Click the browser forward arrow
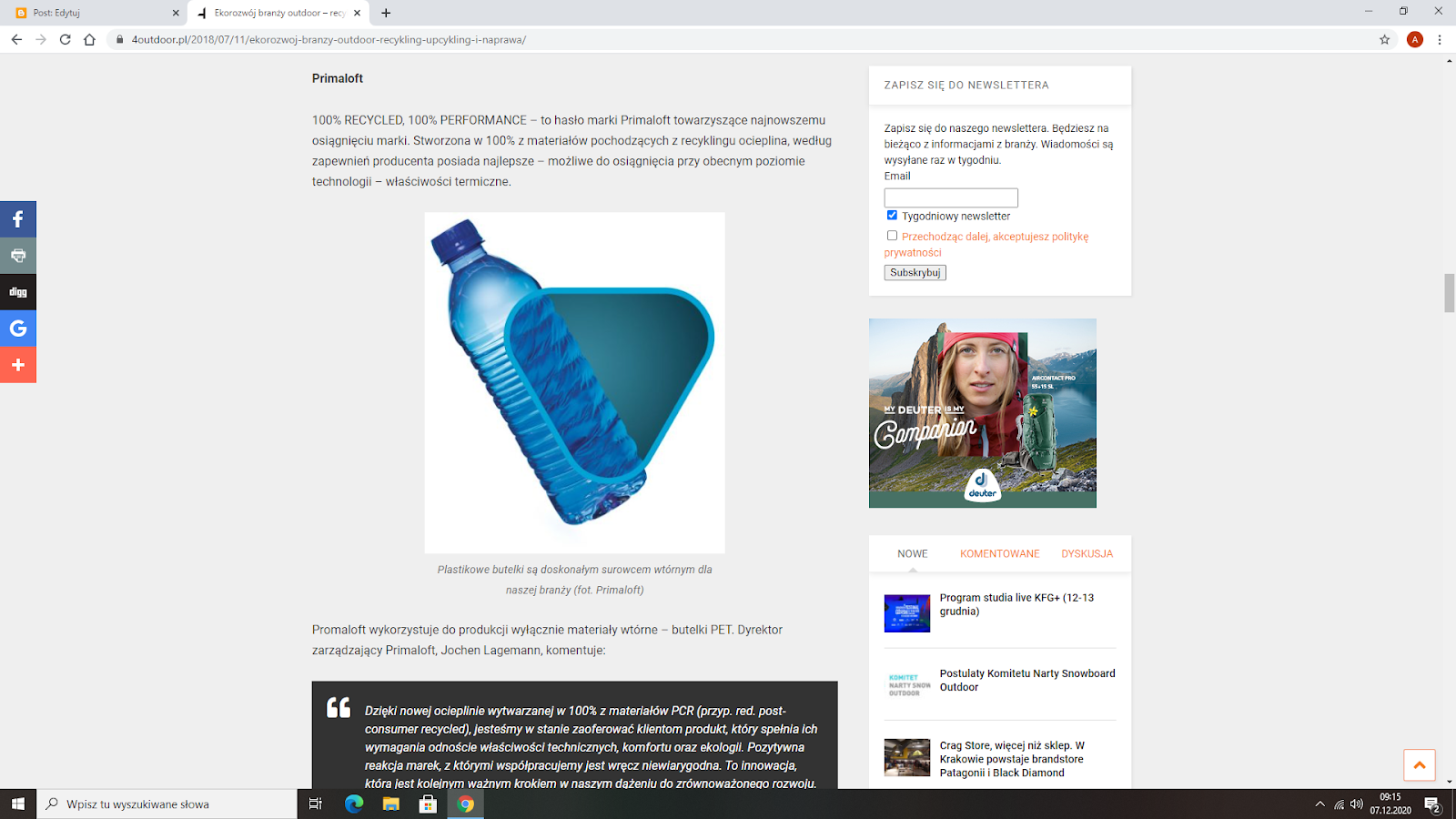This screenshot has width=1456, height=819. coord(41,39)
